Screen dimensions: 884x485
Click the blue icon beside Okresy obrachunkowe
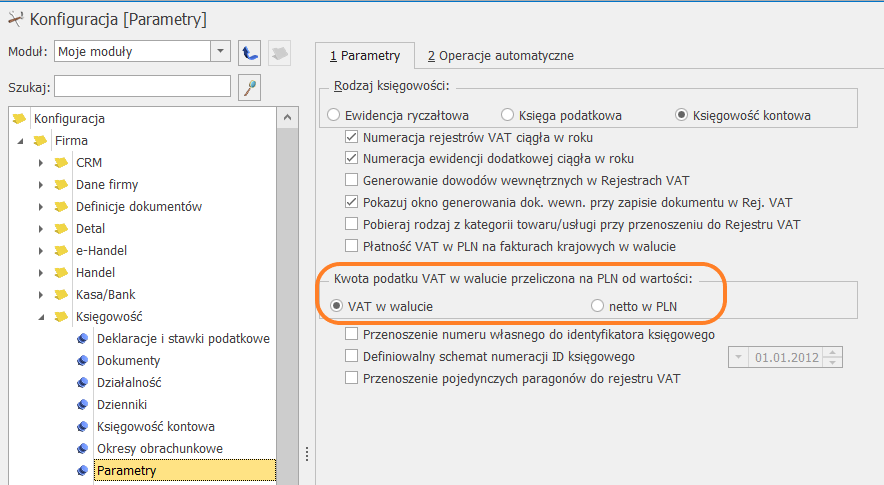(x=82, y=448)
